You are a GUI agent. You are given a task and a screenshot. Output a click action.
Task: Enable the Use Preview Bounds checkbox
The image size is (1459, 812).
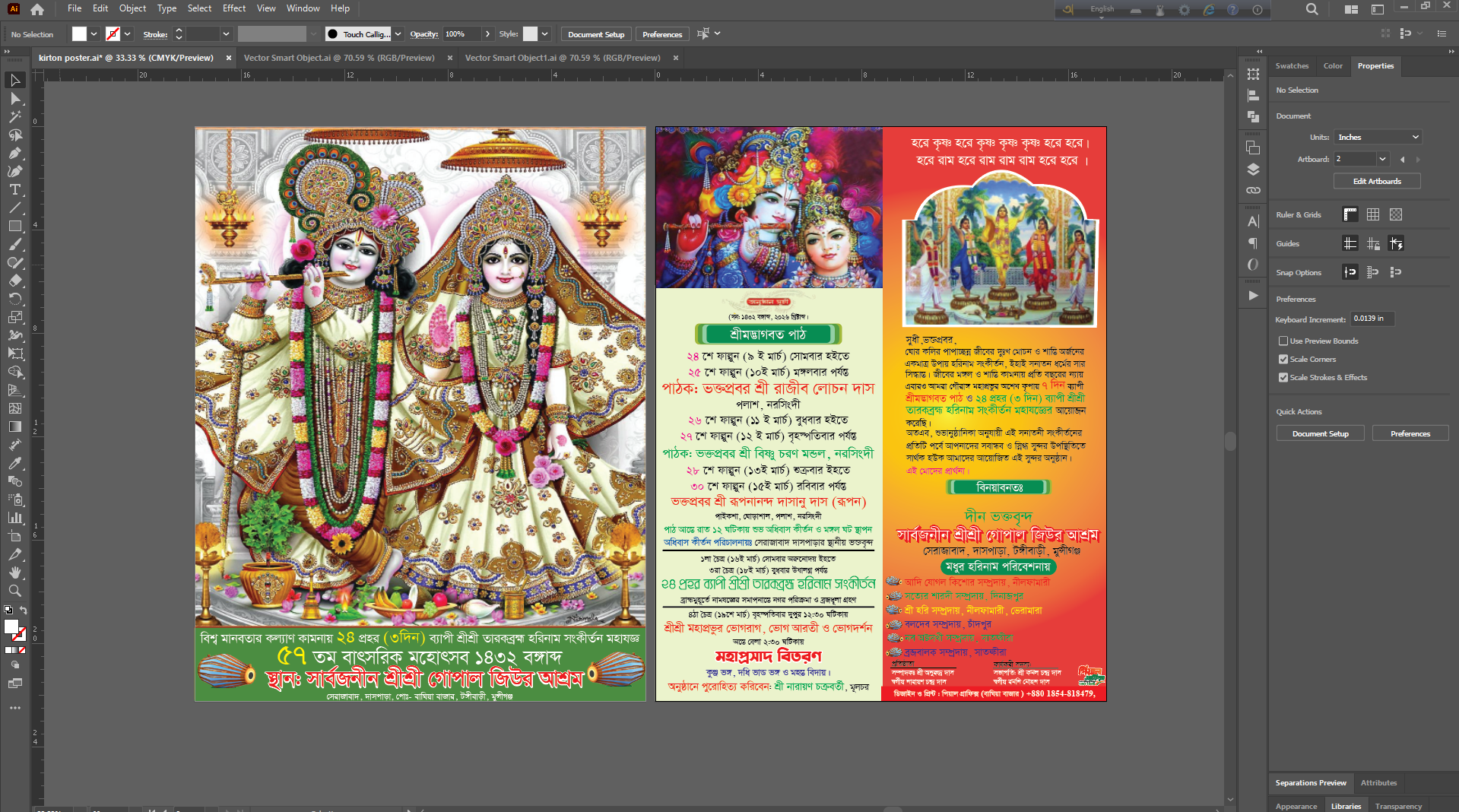point(1283,341)
